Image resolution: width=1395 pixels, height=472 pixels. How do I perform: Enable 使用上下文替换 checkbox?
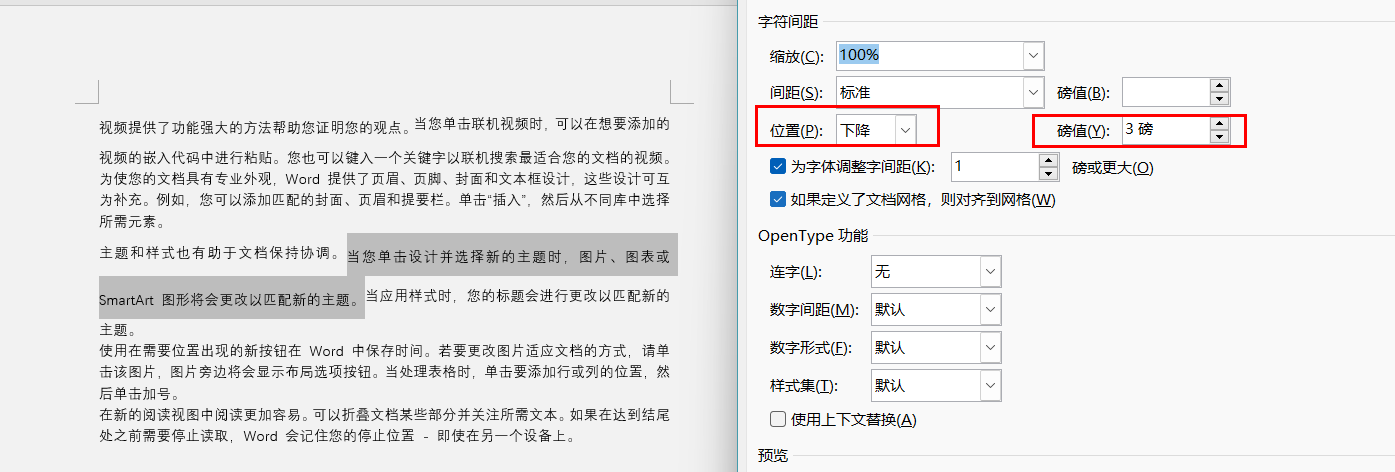click(x=778, y=419)
